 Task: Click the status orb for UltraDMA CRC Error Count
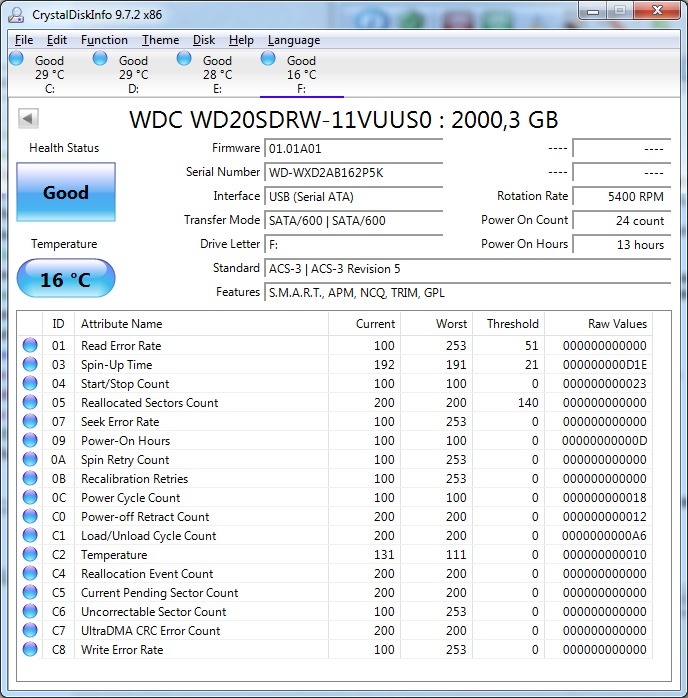coord(30,630)
